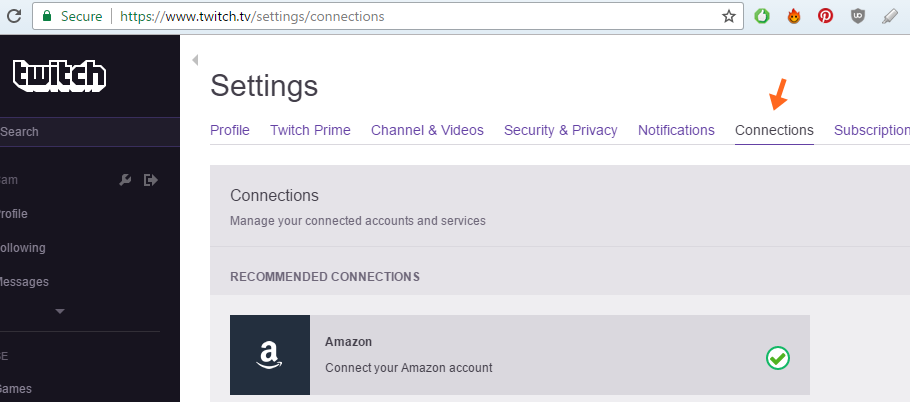910x402 pixels.
Task: Open the uBlock shield extension icon
Action: pos(857,16)
